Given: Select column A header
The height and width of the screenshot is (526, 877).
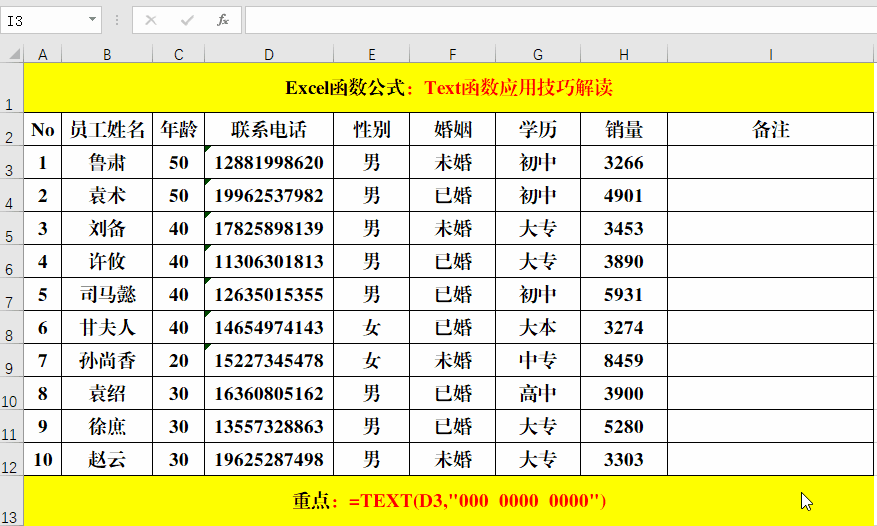Looking at the screenshot, I should 43,54.
